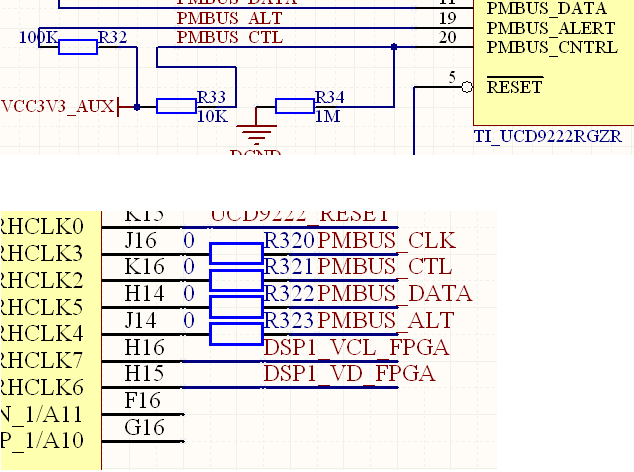Select the PMBUS_CLK net label

click(x=387, y=240)
